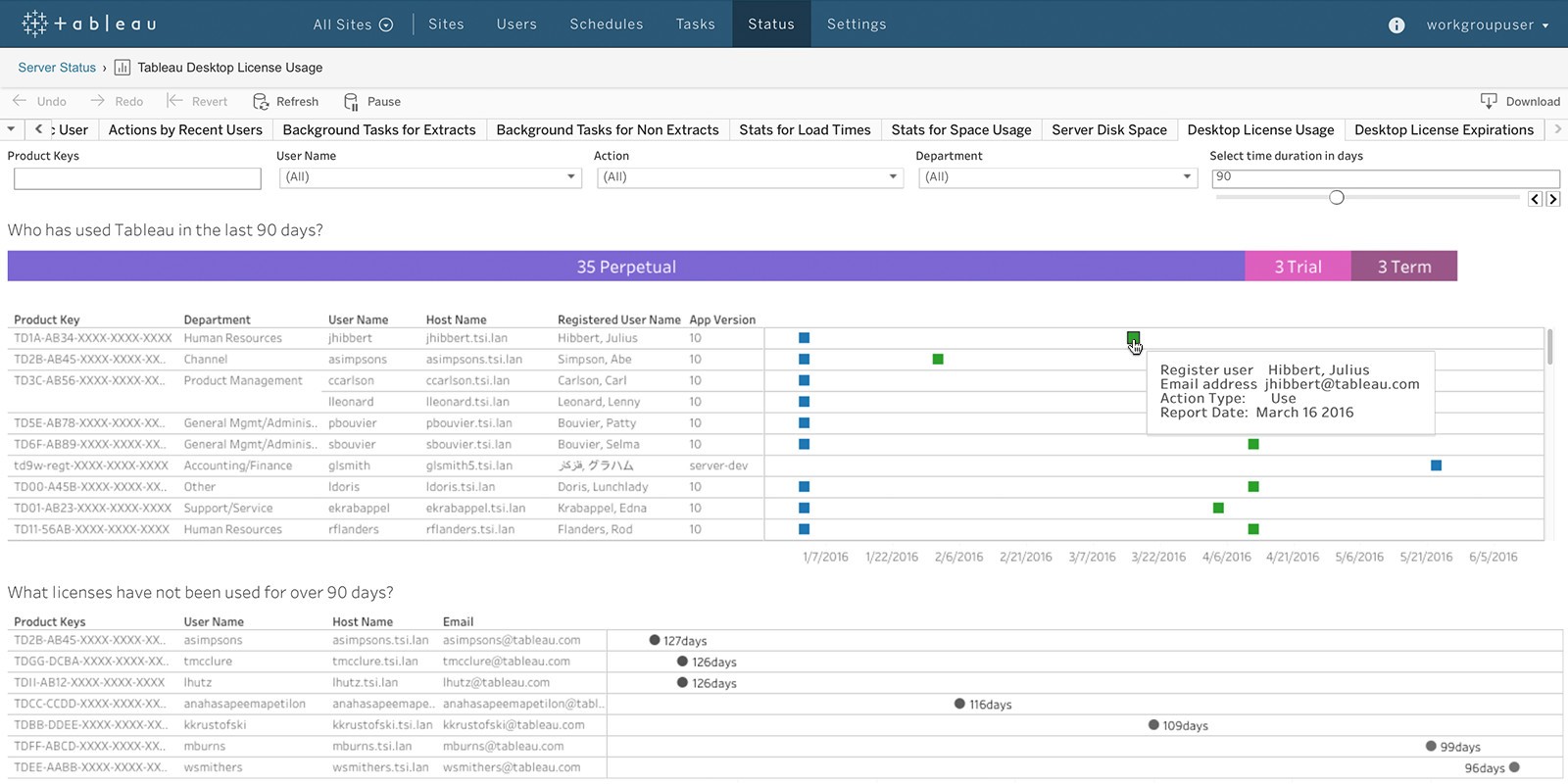
Task: Select the 3 Term license bar
Action: click(1404, 267)
